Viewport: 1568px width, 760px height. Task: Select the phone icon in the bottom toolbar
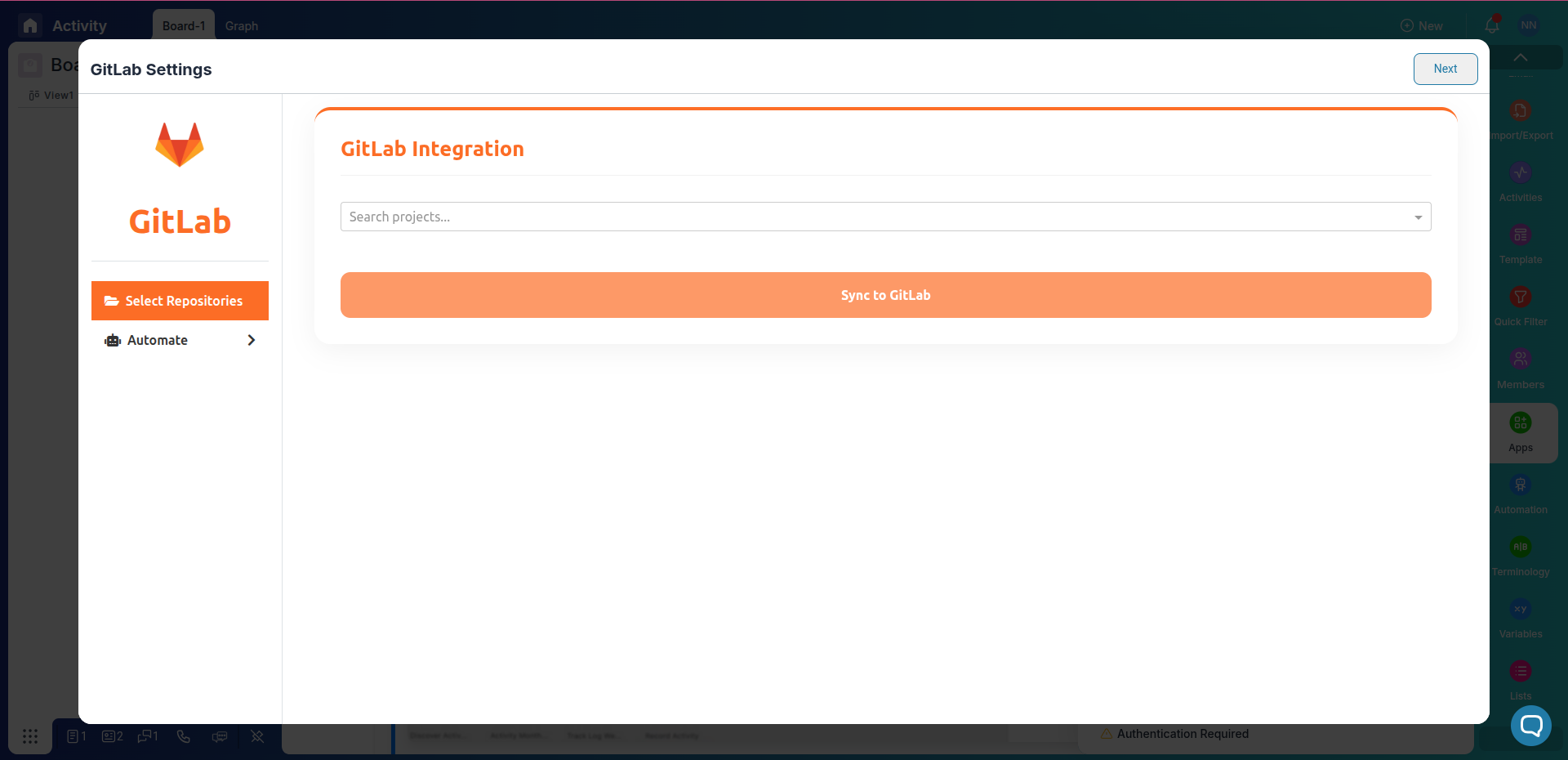(x=183, y=736)
